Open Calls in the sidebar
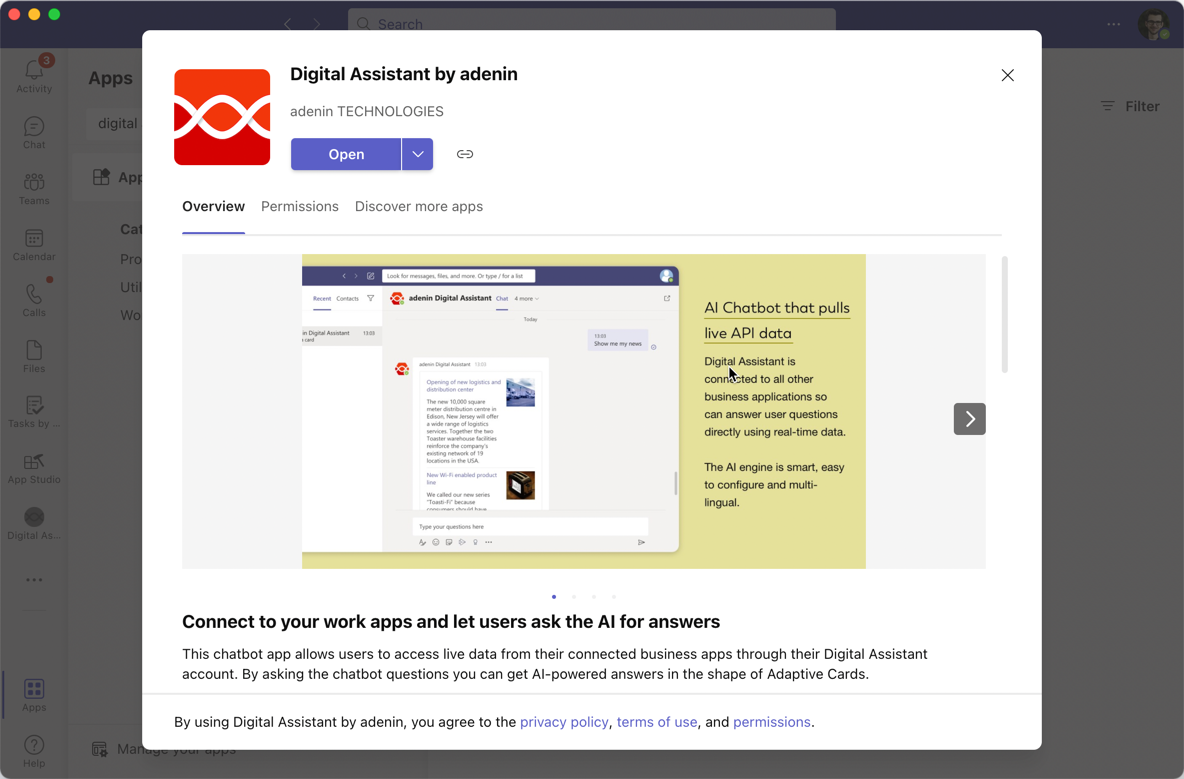 pyautogui.click(x=34, y=300)
